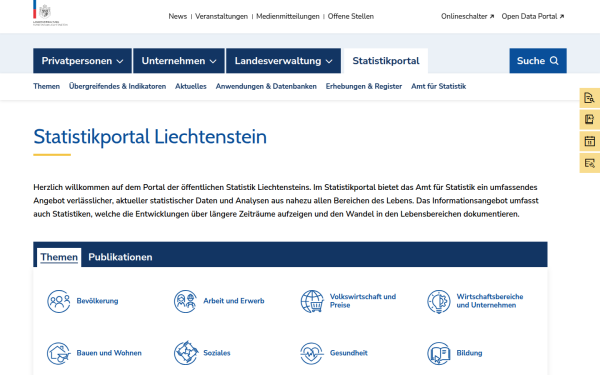Click the Statistikportal Liechtenstein heading

pos(150,137)
